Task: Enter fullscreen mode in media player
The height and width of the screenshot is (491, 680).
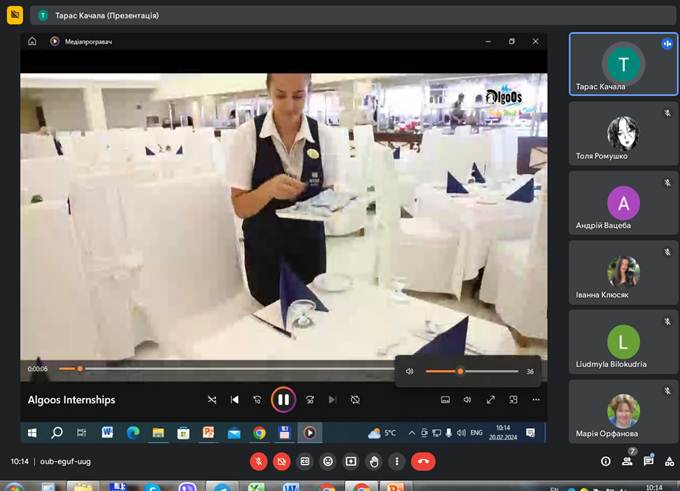Action: pyautogui.click(x=491, y=400)
